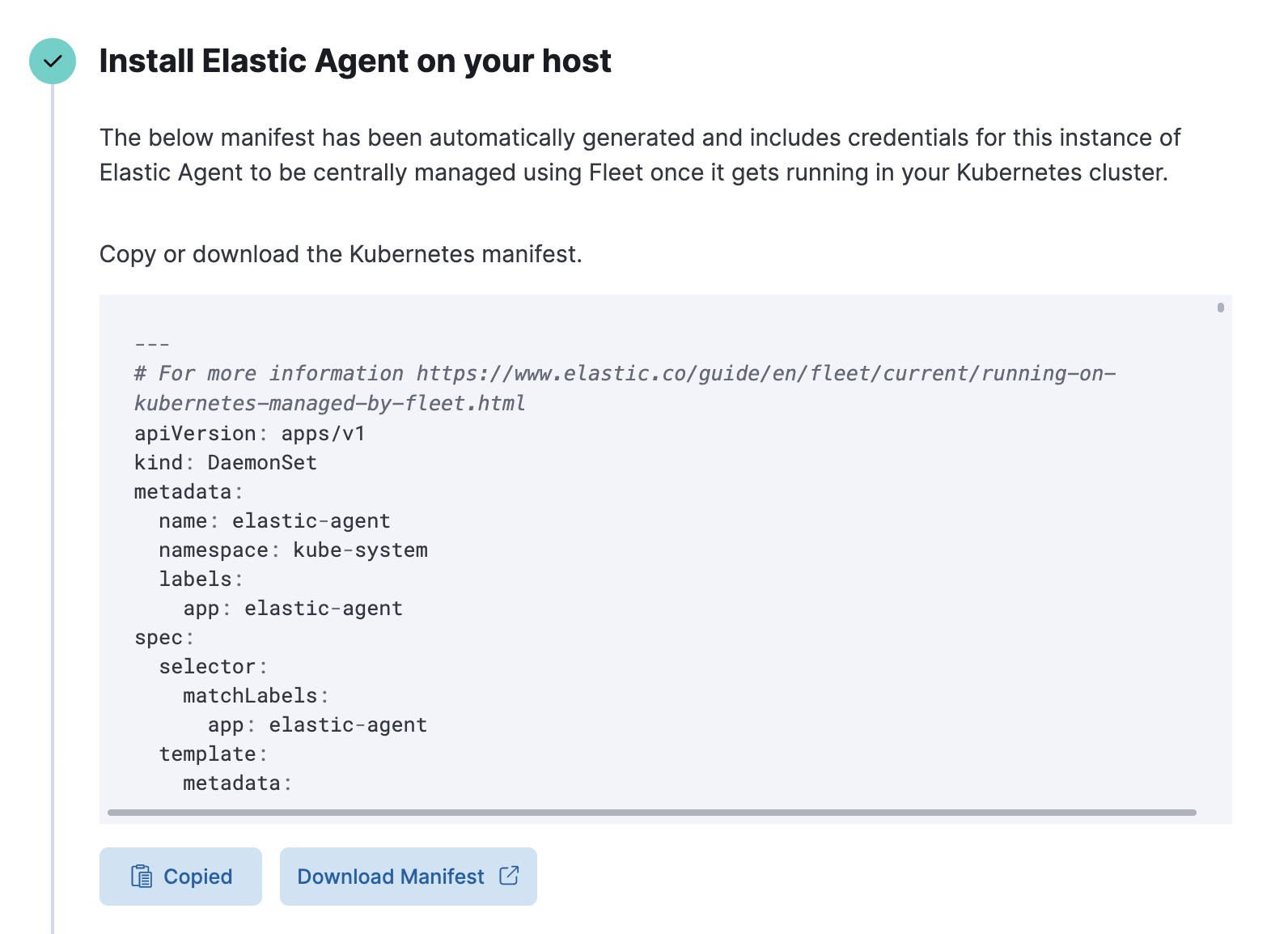
Task: Click the vertical scrollbar thumb in code block
Action: 1220,308
